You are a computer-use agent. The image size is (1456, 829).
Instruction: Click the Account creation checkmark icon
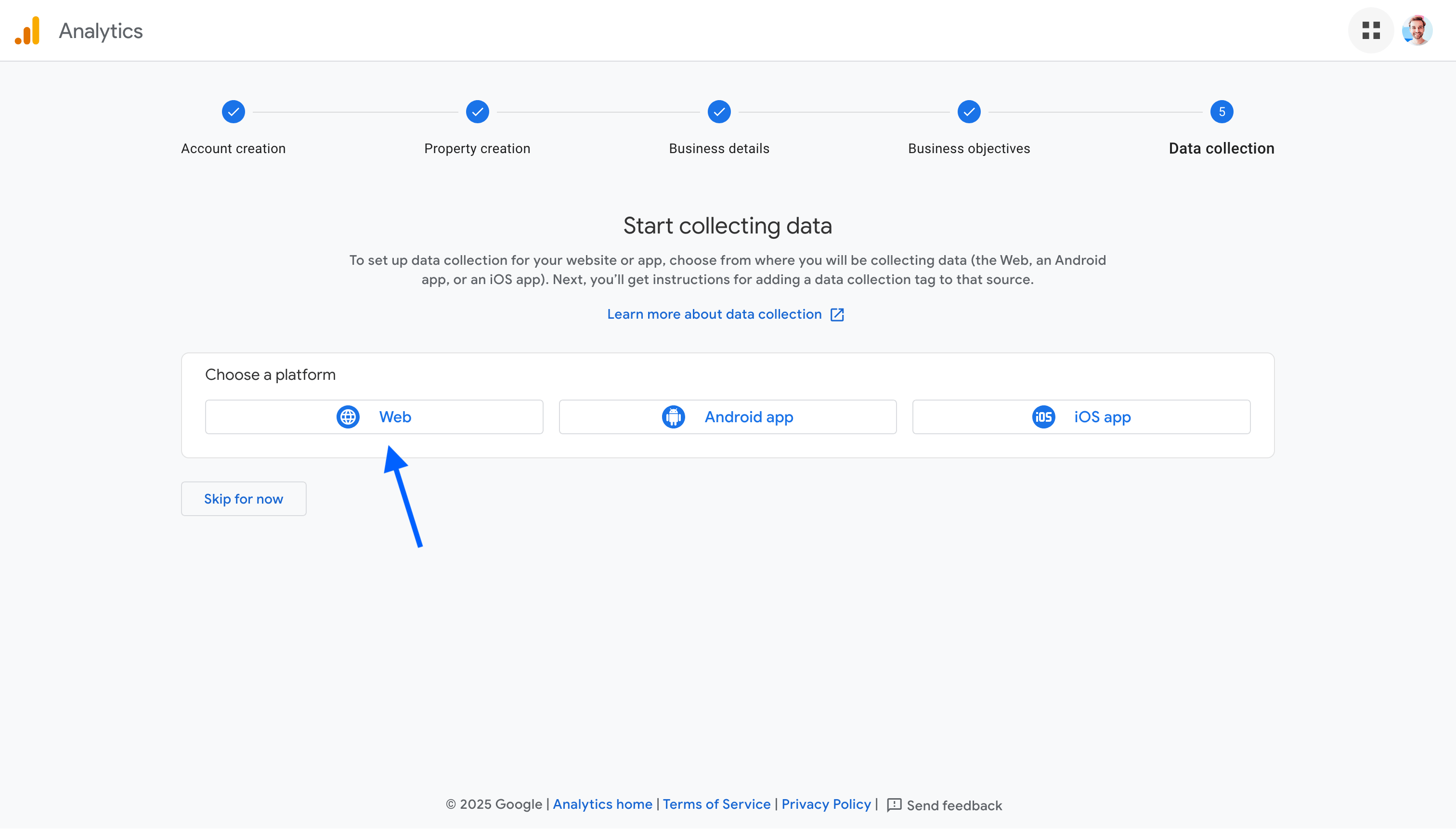point(233,112)
